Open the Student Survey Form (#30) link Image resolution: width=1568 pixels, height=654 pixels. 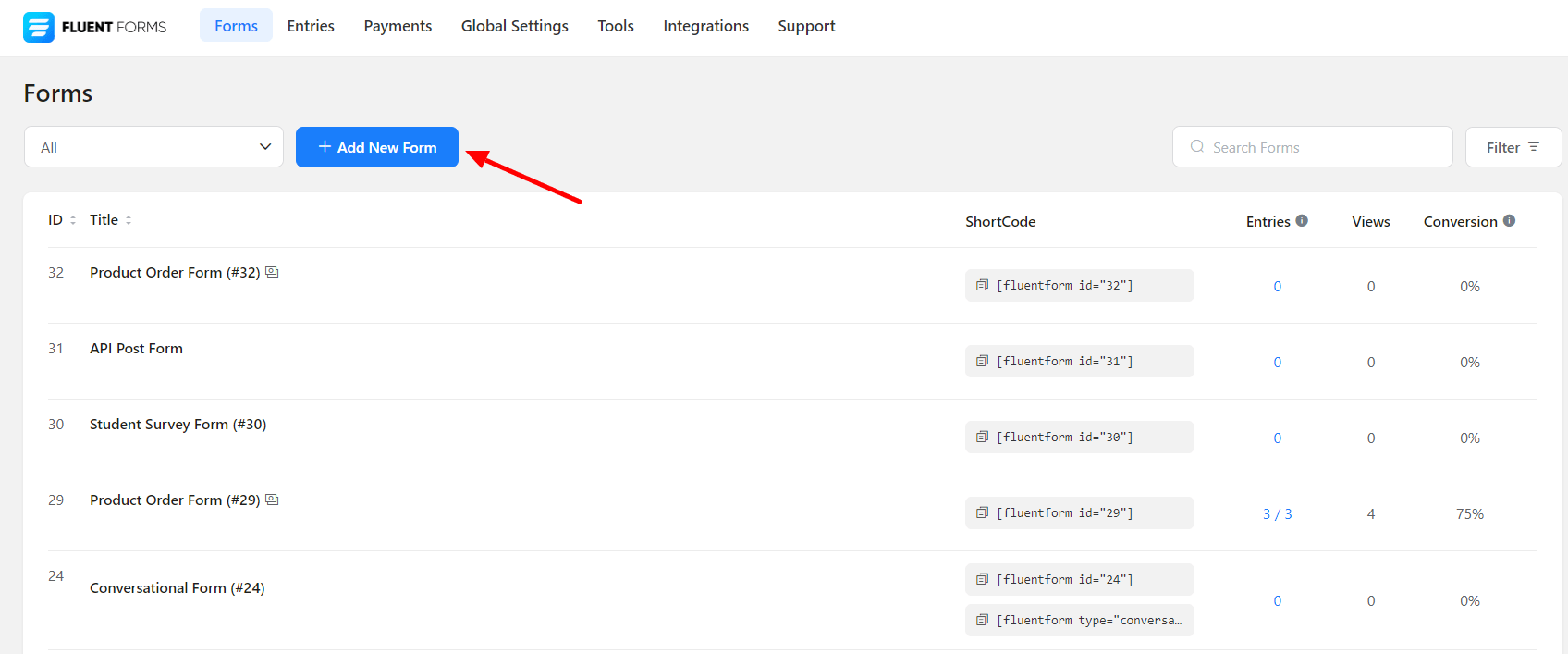[178, 424]
